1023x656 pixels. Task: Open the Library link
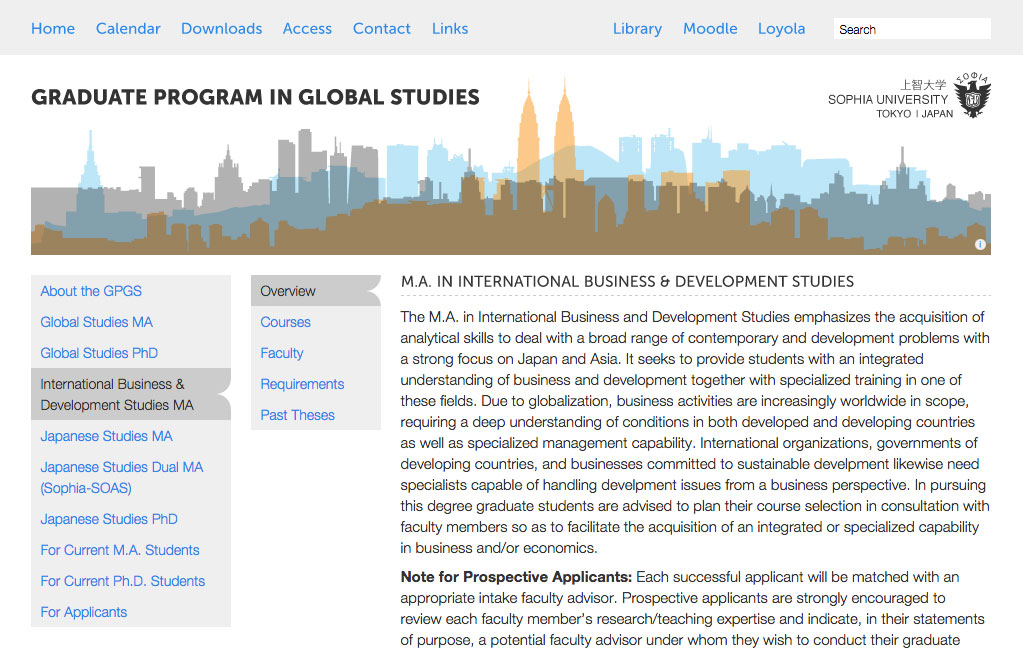tap(637, 29)
